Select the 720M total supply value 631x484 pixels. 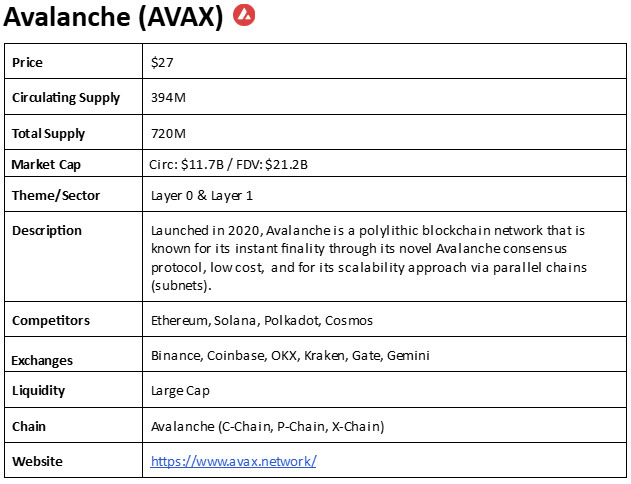[x=168, y=134]
